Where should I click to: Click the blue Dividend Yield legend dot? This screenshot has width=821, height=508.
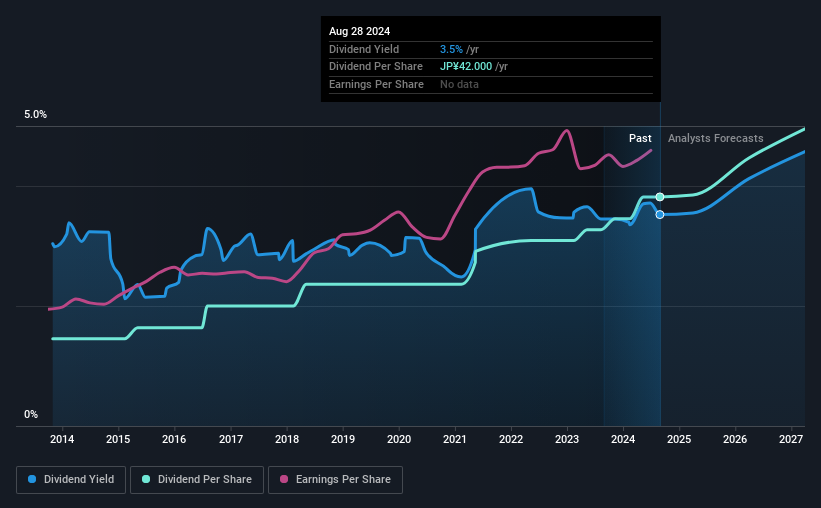click(x=32, y=479)
